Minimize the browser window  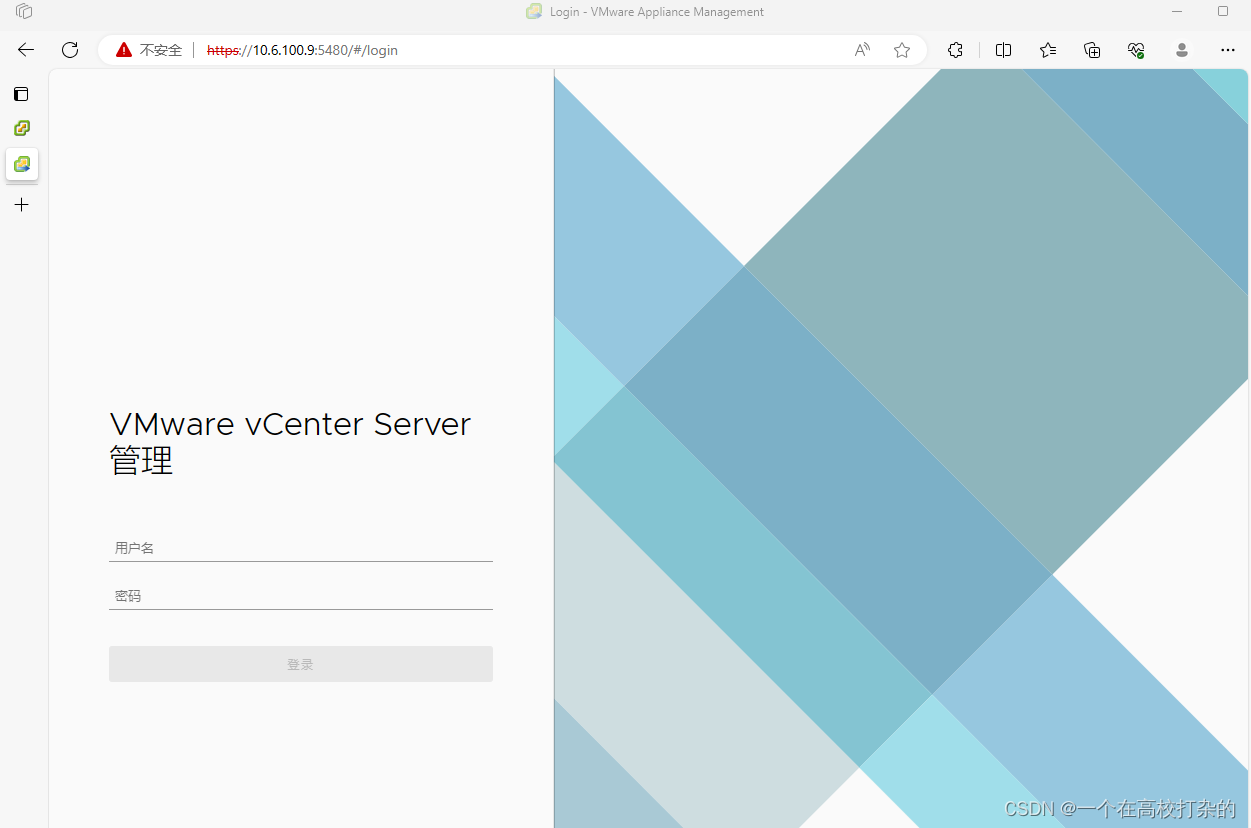pyautogui.click(x=1178, y=12)
